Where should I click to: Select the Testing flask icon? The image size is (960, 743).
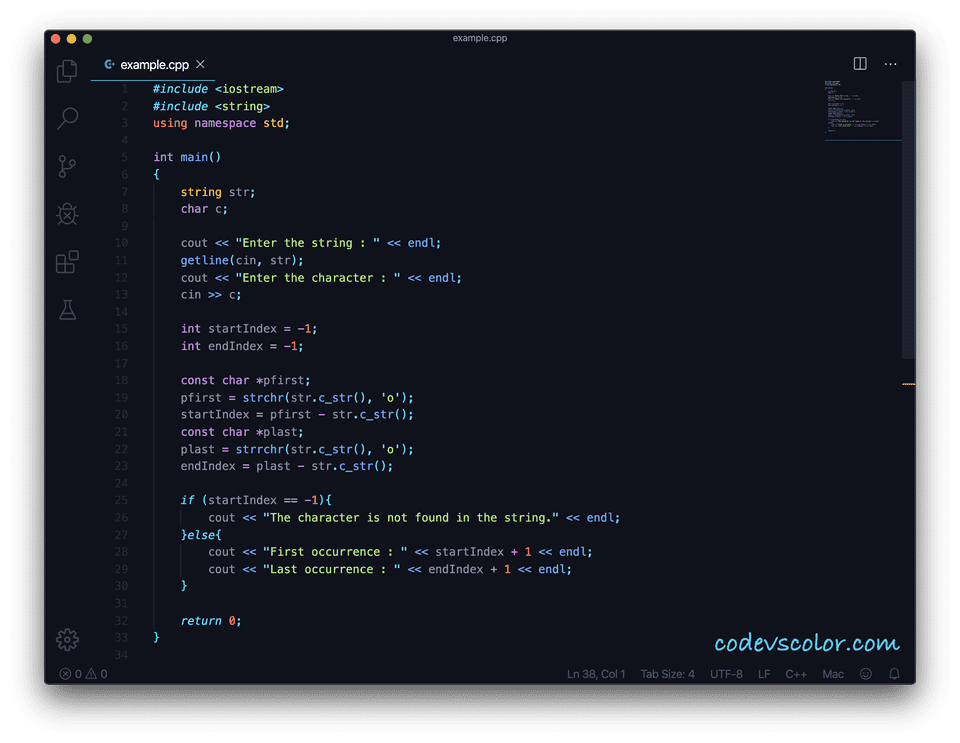pyautogui.click(x=67, y=310)
